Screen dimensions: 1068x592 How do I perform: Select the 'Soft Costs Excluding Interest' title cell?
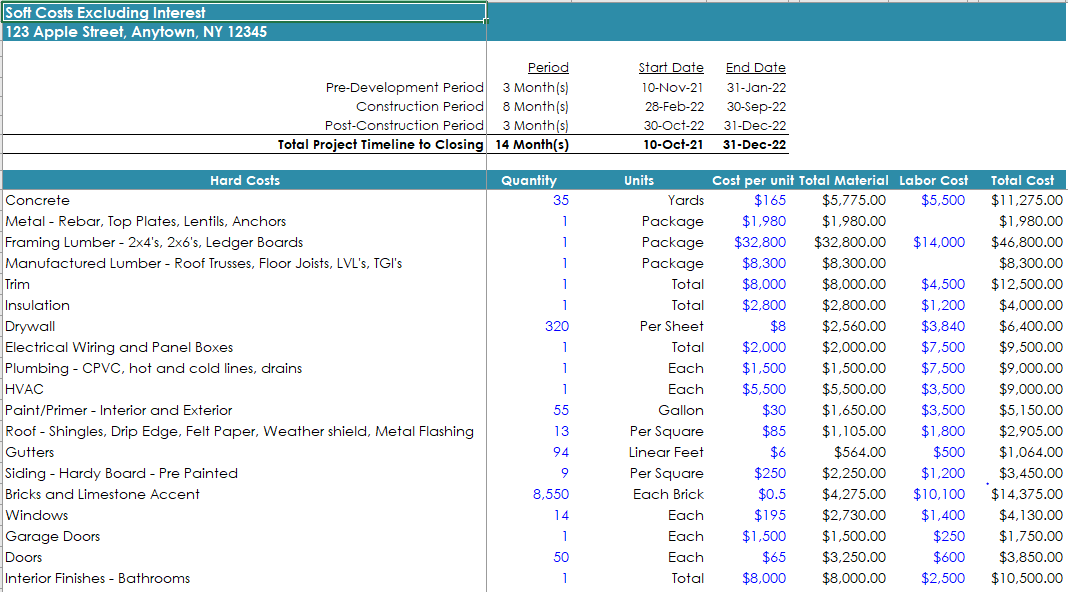point(105,13)
